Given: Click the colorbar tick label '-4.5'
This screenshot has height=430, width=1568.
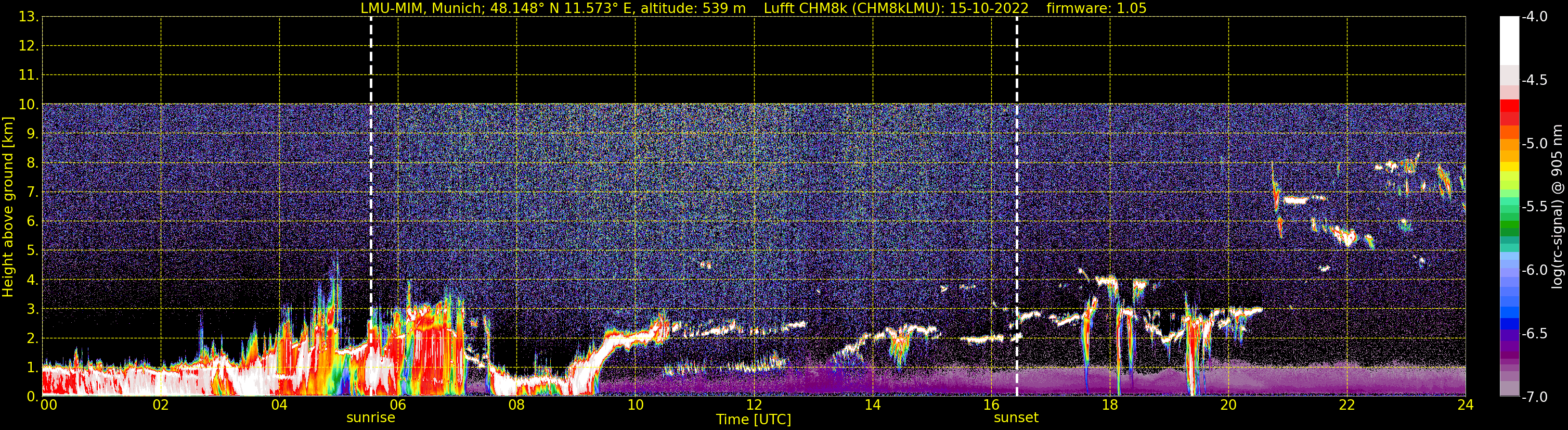Looking at the screenshot, I should (1535, 80).
